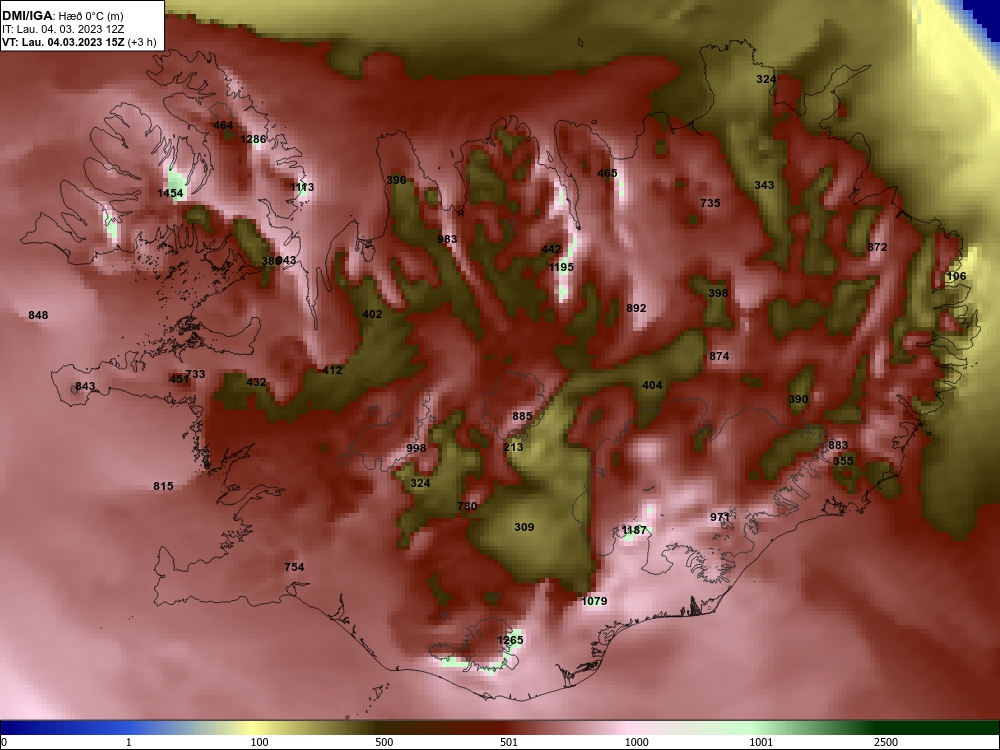Select the 1001 tick label on color scale

(761, 742)
